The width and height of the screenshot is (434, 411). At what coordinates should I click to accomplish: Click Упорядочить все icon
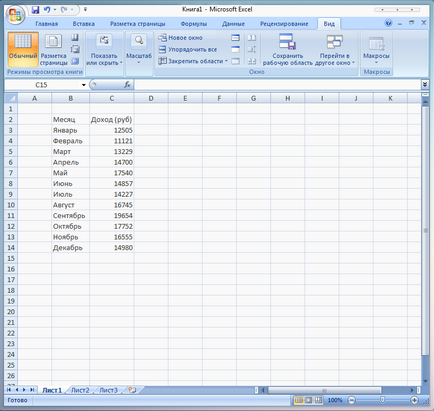(x=162, y=49)
